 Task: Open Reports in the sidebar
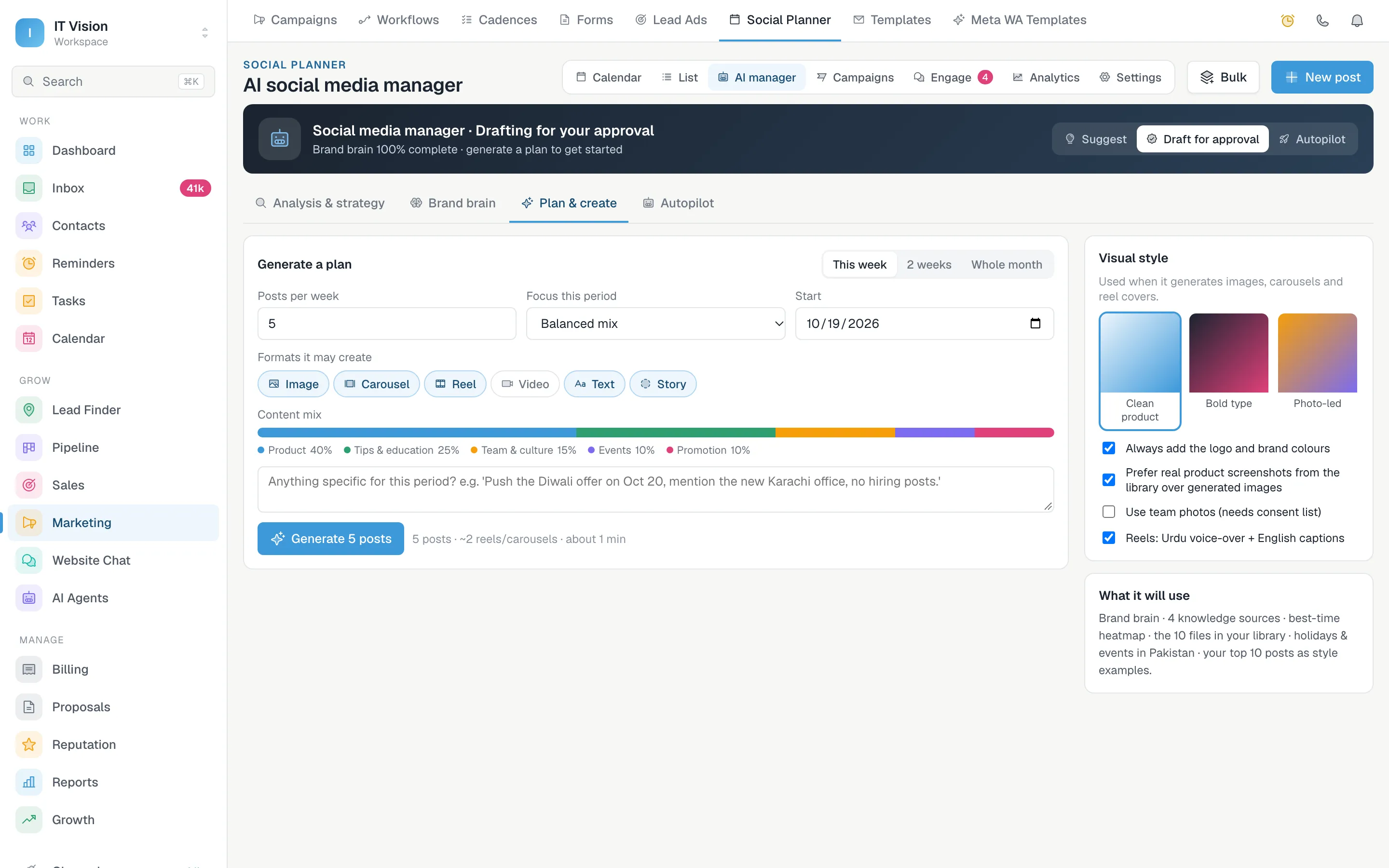[x=113, y=782]
